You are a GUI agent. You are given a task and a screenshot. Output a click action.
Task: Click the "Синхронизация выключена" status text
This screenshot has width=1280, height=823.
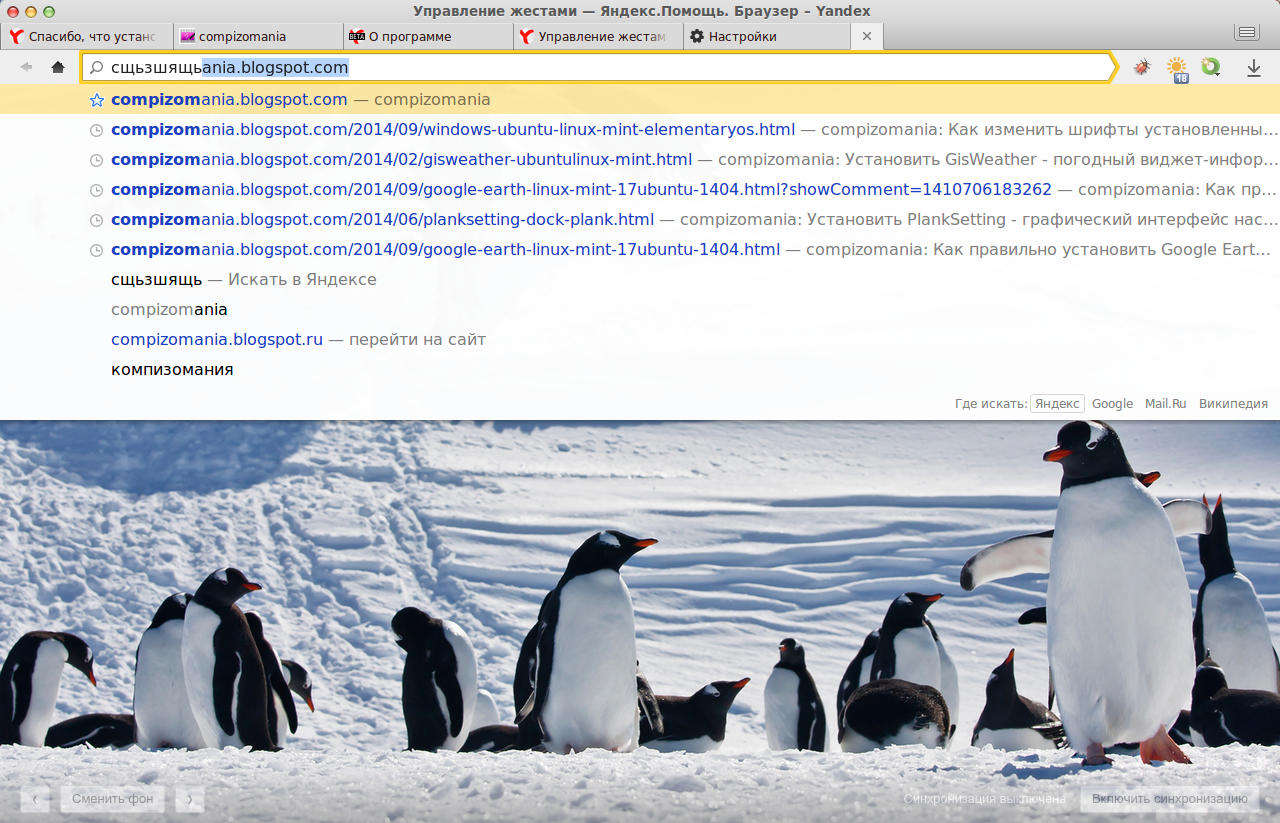pyautogui.click(x=984, y=799)
